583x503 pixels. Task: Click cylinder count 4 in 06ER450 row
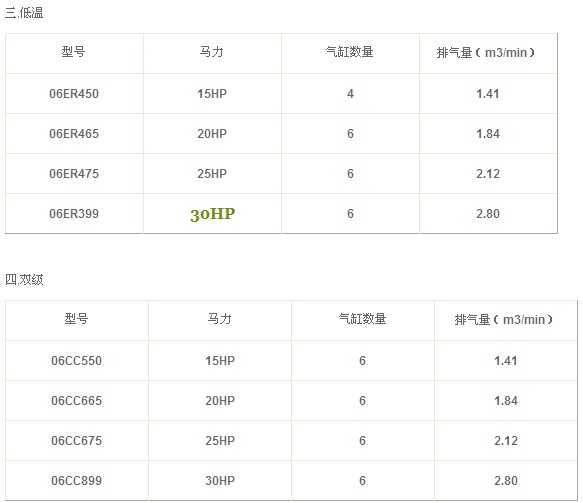coord(350,94)
